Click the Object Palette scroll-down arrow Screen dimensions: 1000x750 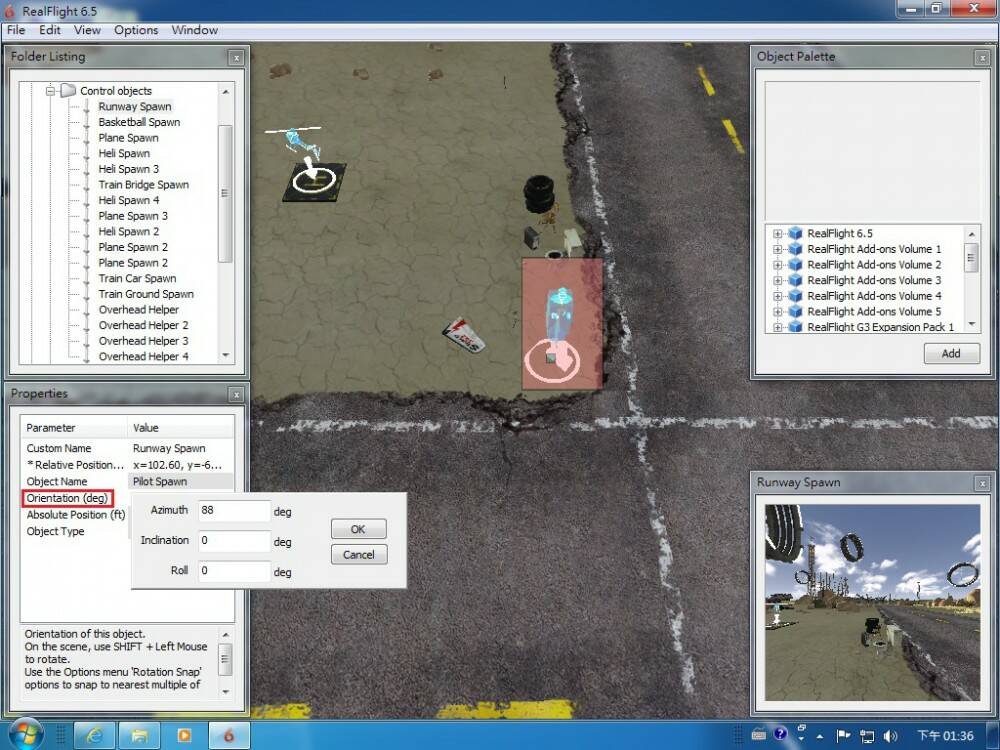[971, 325]
